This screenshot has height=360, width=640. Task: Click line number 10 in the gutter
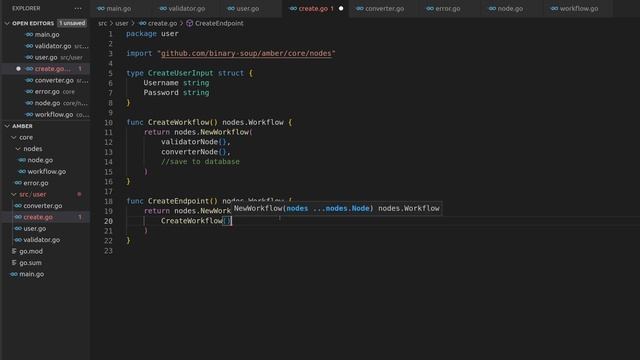(x=109, y=122)
